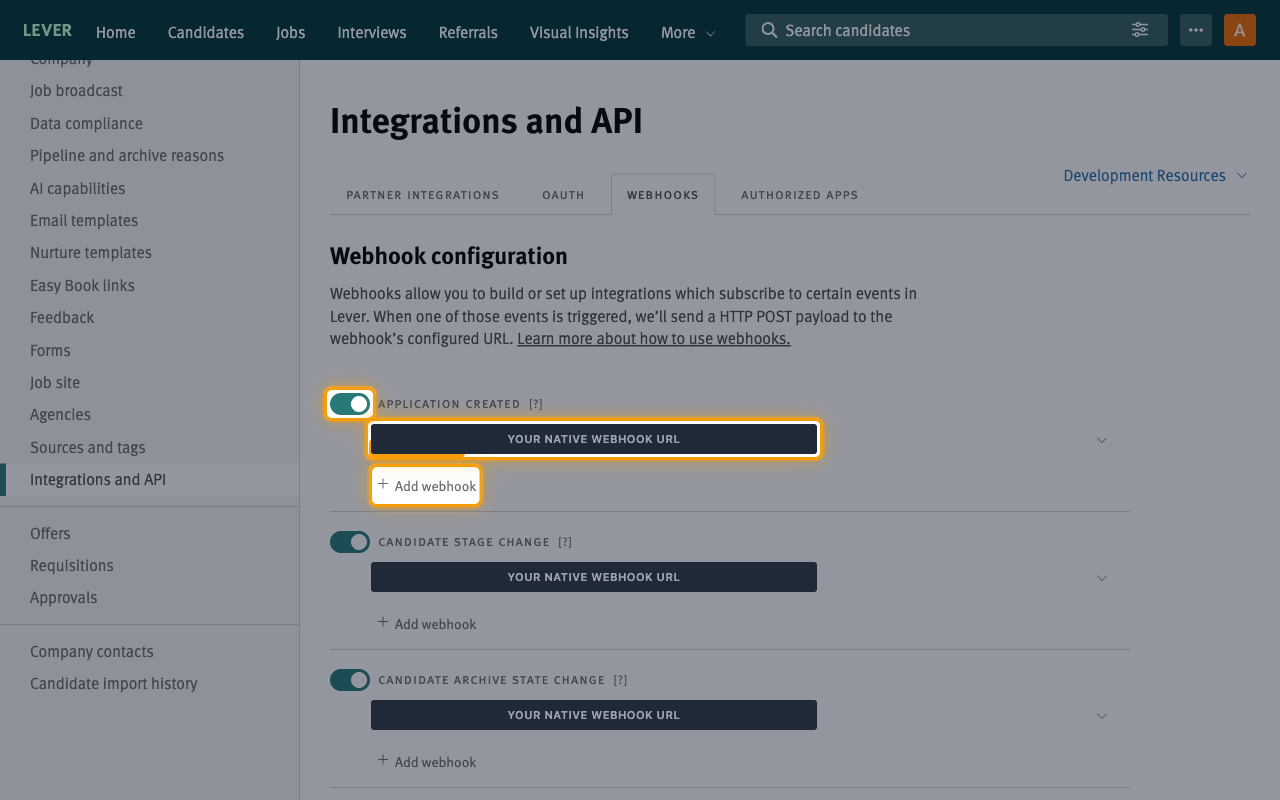The image size is (1280, 800).
Task: Open Company contacts in sidebar
Action: [92, 652]
